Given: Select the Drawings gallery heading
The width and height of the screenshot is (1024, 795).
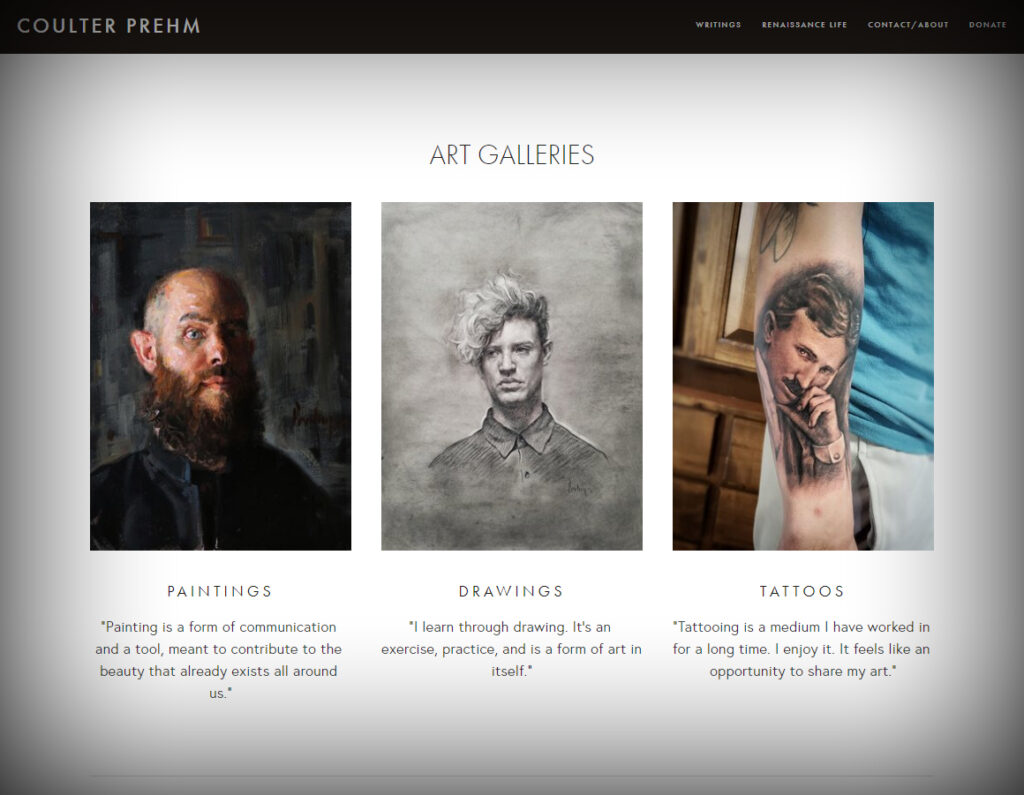Looking at the screenshot, I should tap(511, 591).
